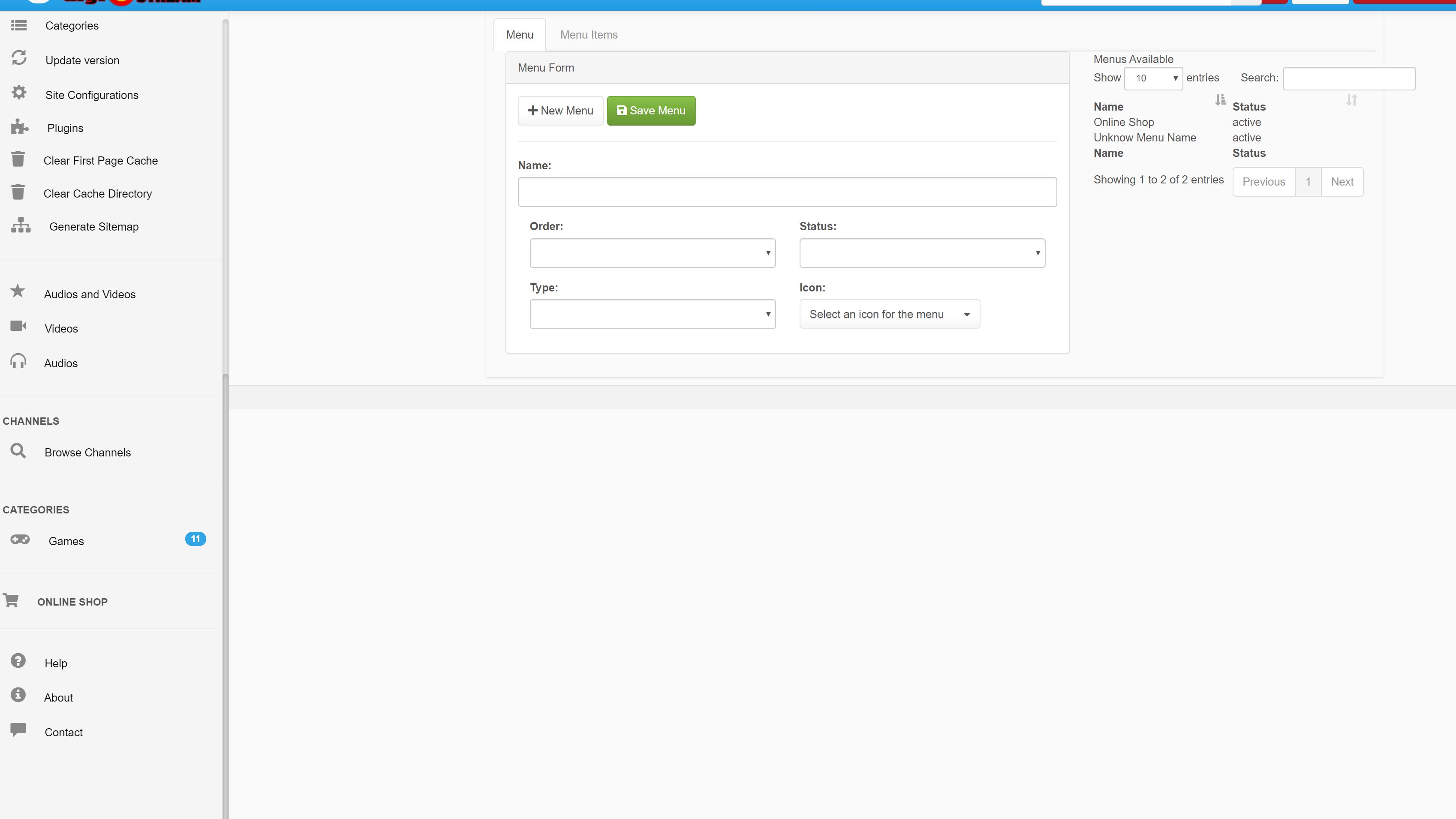Click the gamepad icon for Games category

click(x=20, y=540)
